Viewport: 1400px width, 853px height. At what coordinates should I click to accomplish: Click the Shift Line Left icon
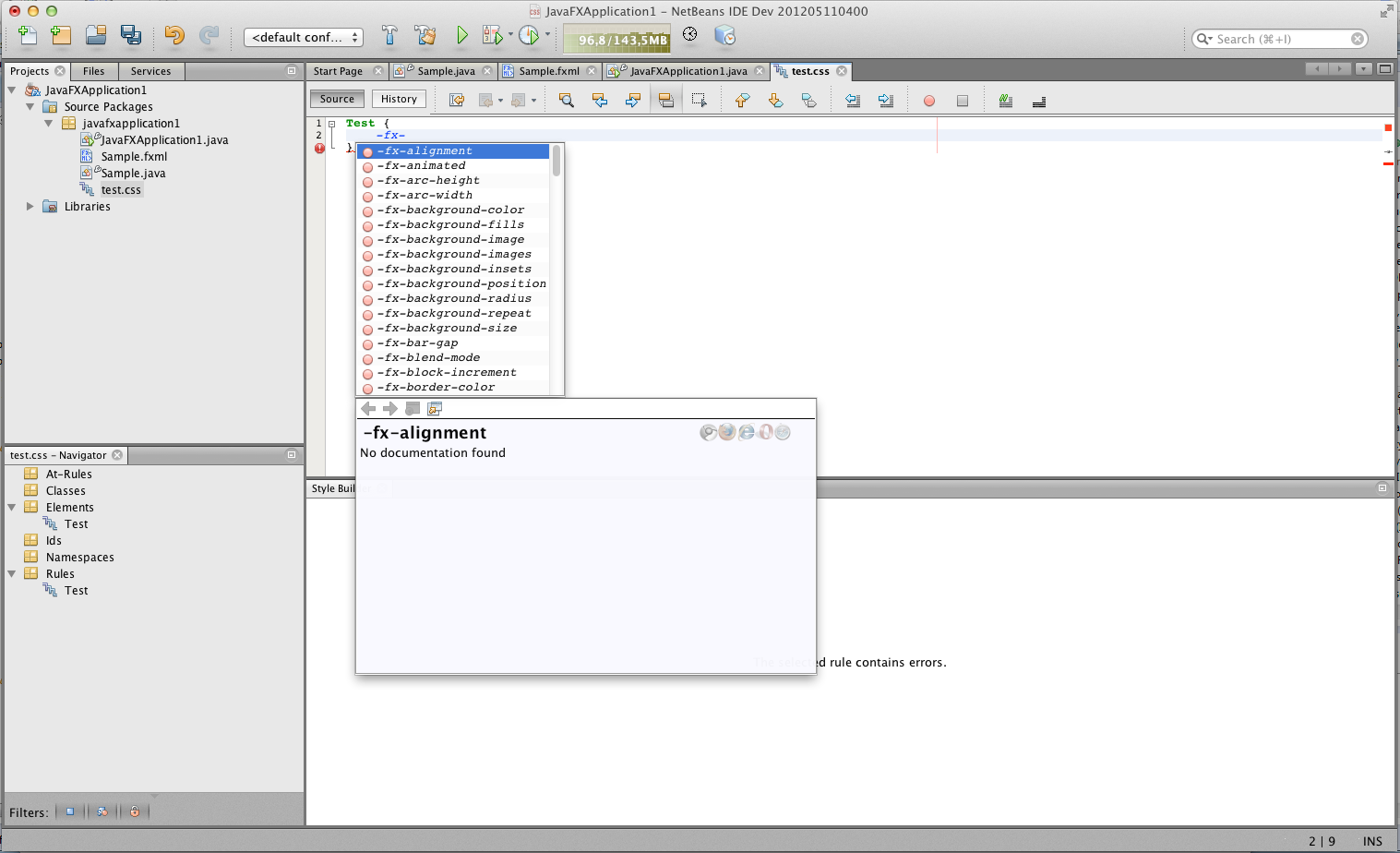coord(853,100)
